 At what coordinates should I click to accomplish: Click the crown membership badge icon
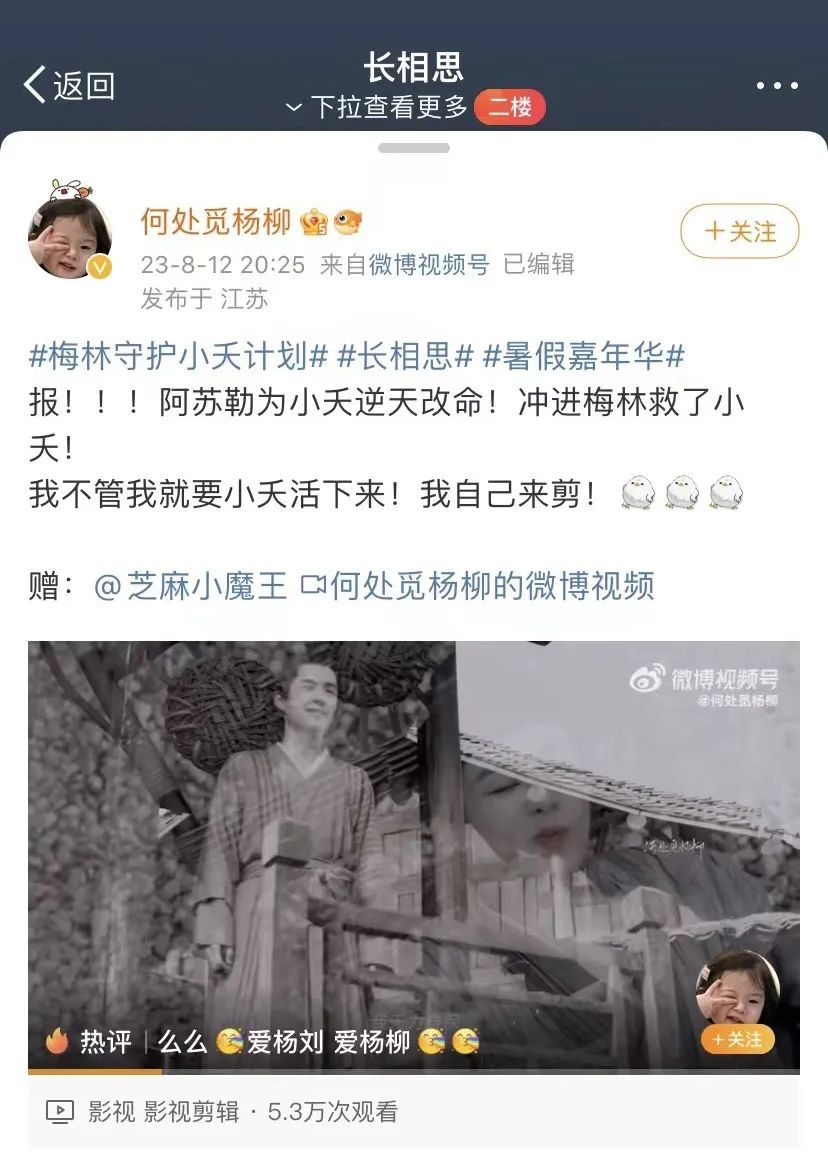click(313, 221)
